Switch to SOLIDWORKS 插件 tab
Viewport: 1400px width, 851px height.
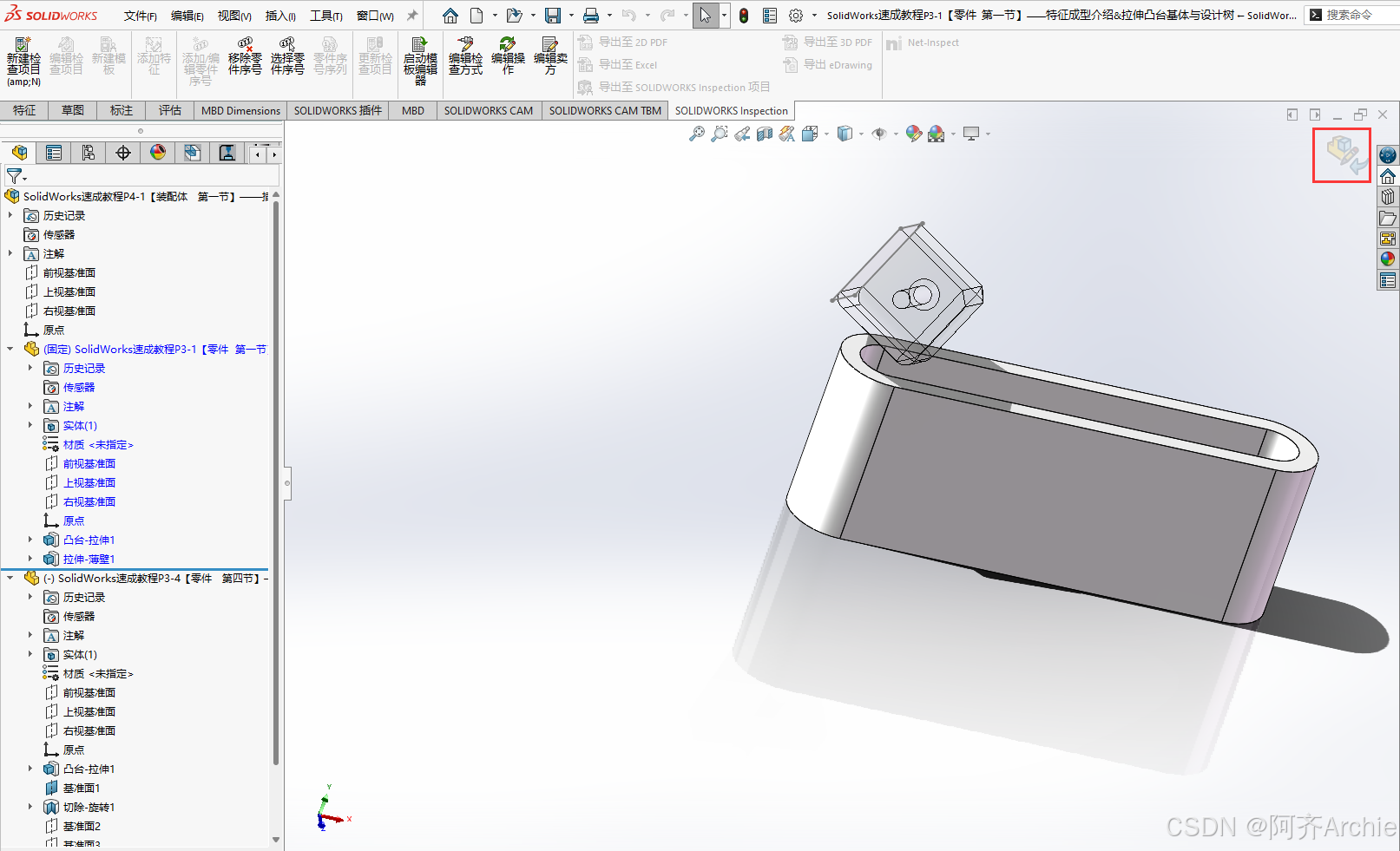coord(338,110)
